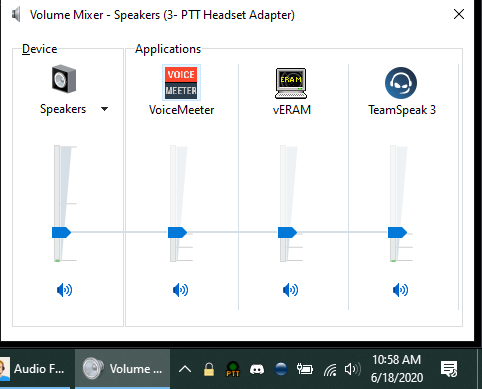Close the Volume Mixer window
The width and height of the screenshot is (482, 389).
(459, 14)
